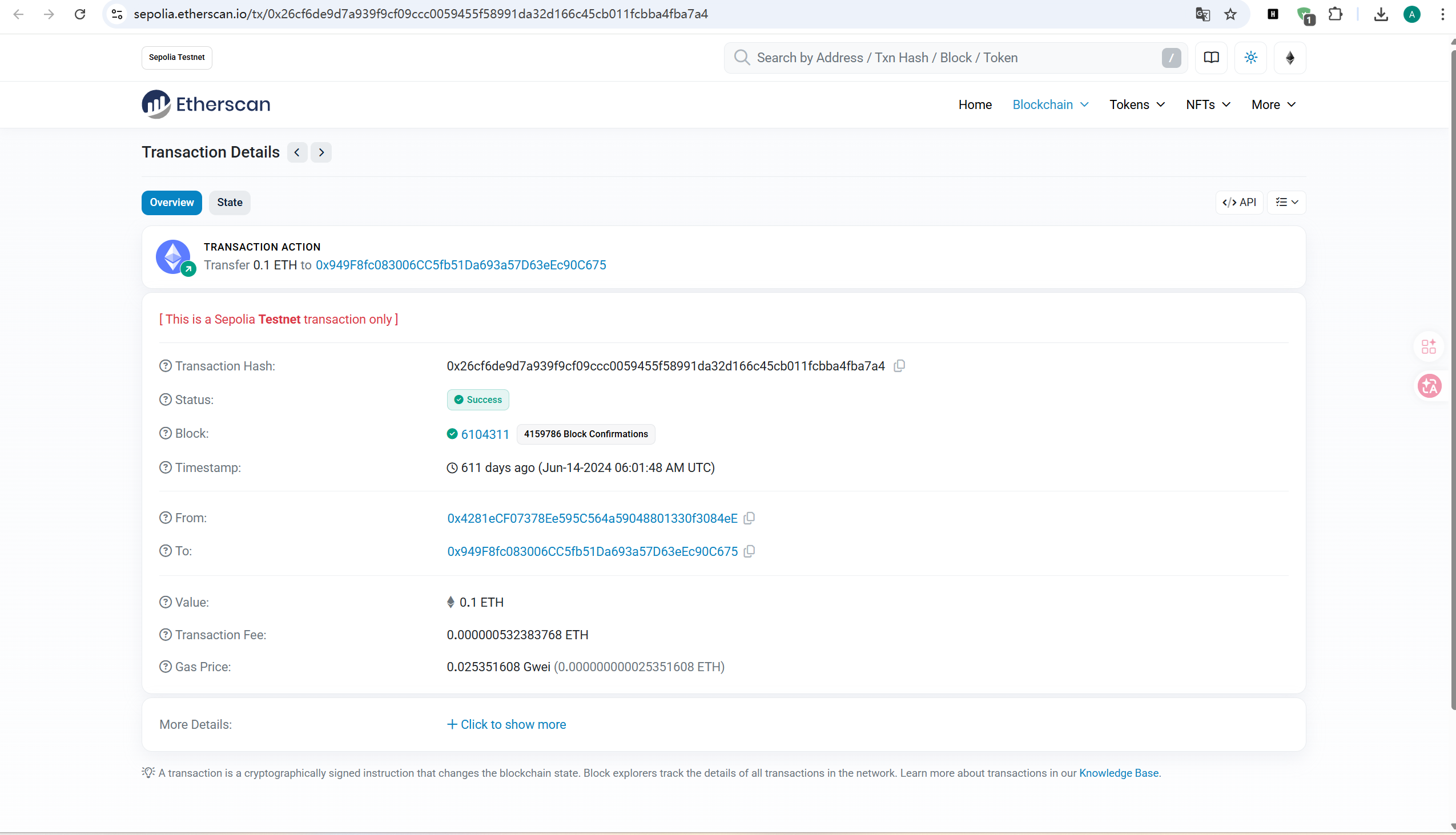Bookmark this page with star icon
The height and width of the screenshot is (835, 1456).
tap(1230, 14)
